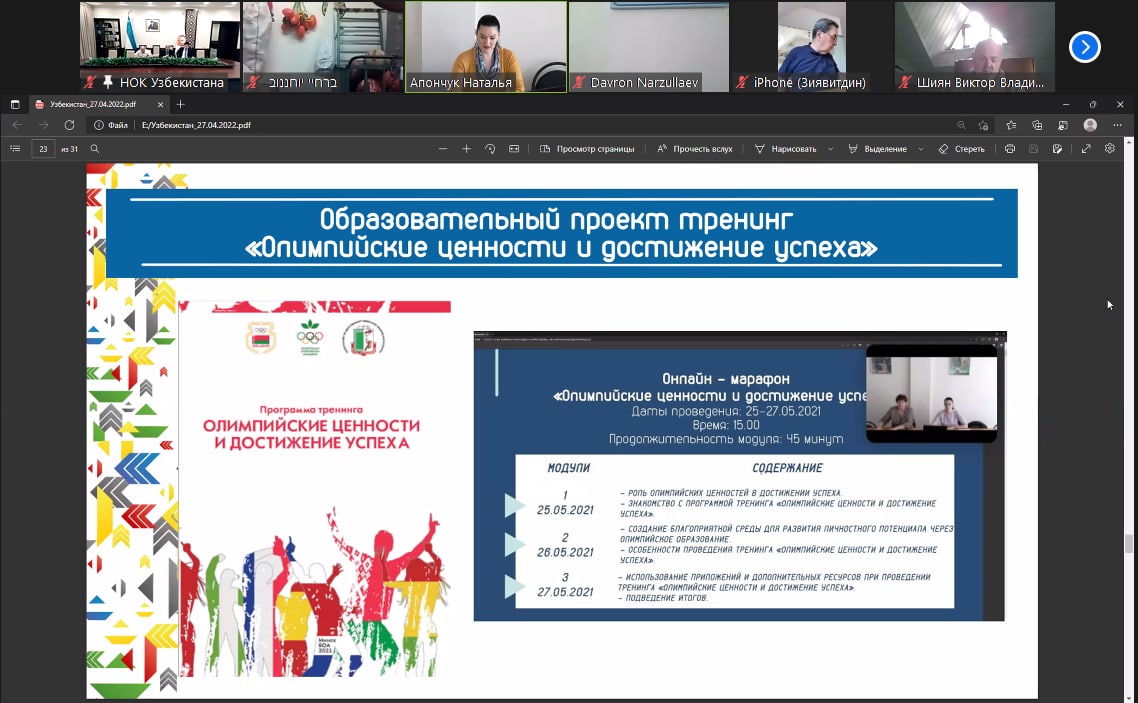Screen dimensions: 1138x703
Task: Click the PDF search magnifier icon
Action: [95, 149]
